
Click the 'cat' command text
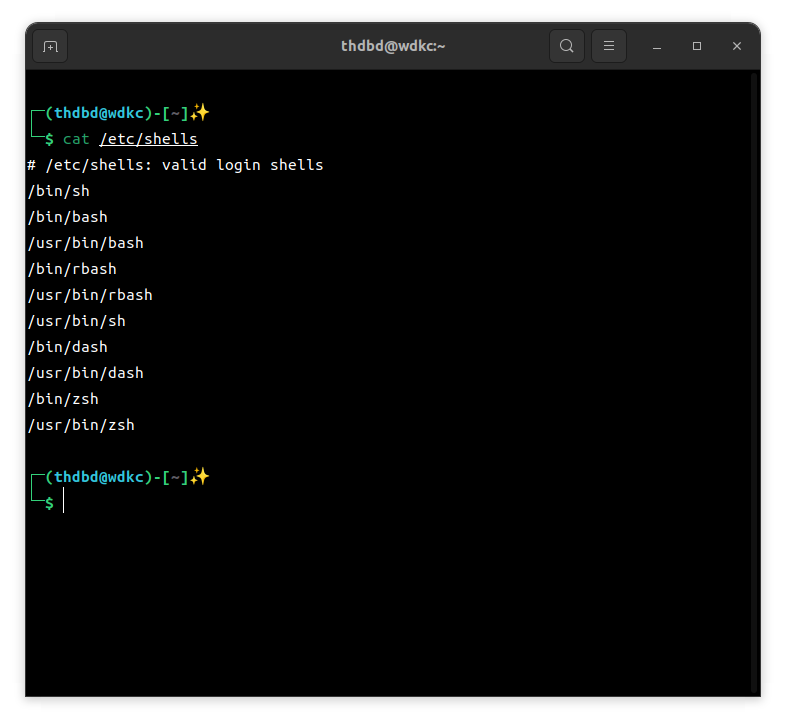coord(76,139)
